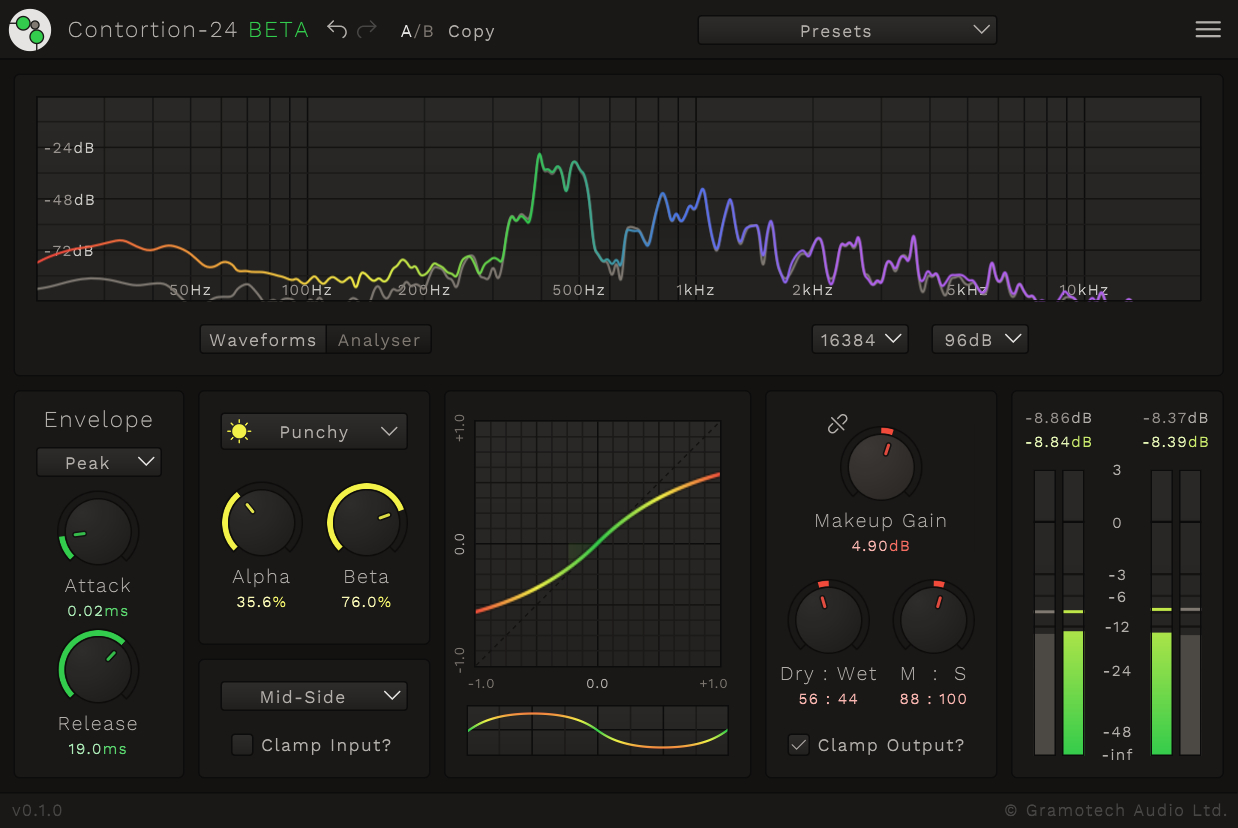Click the waveform preview below the curve

click(598, 730)
